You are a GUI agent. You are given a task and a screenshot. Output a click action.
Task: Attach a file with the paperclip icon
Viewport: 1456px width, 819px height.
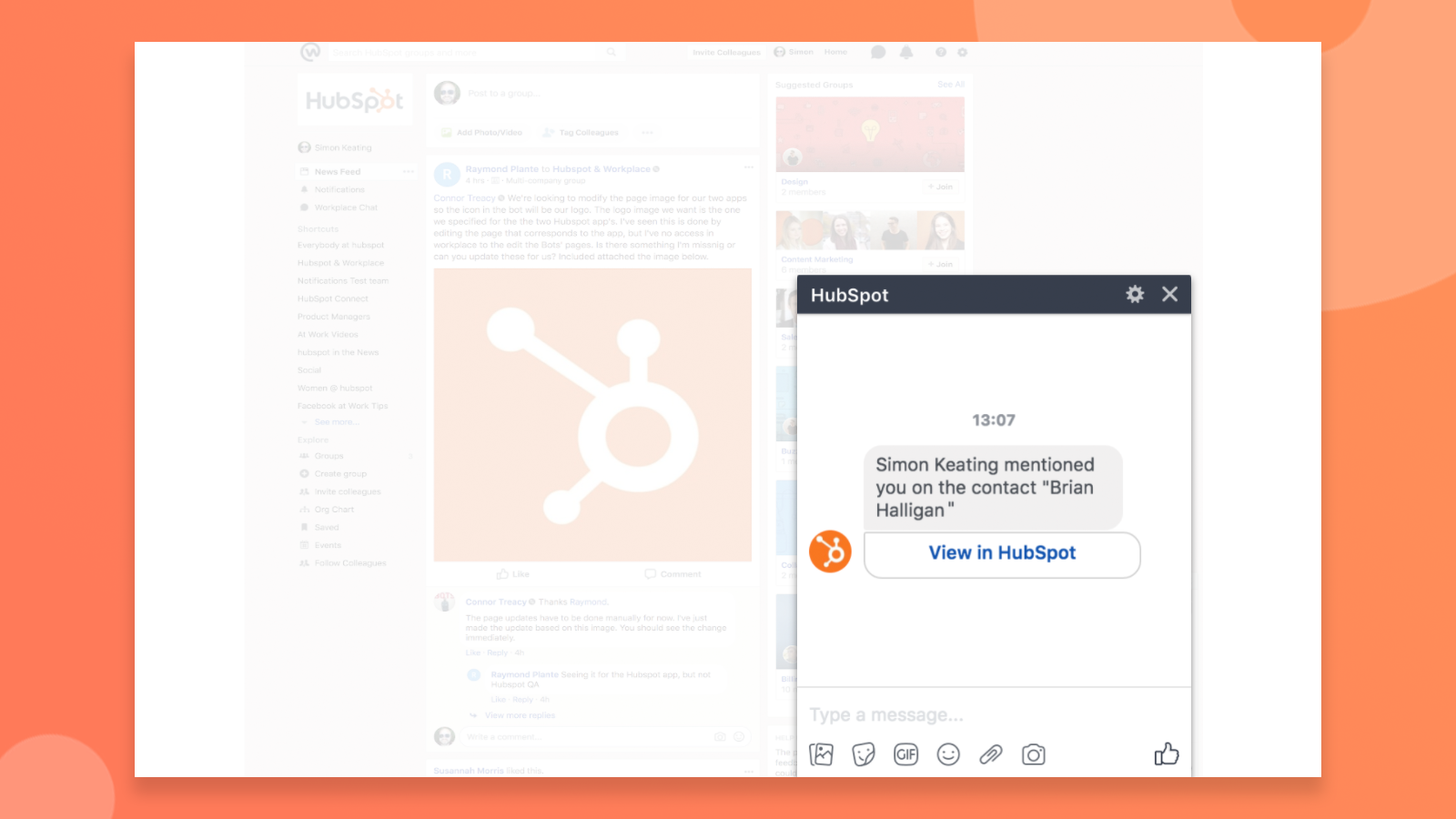pos(991,754)
